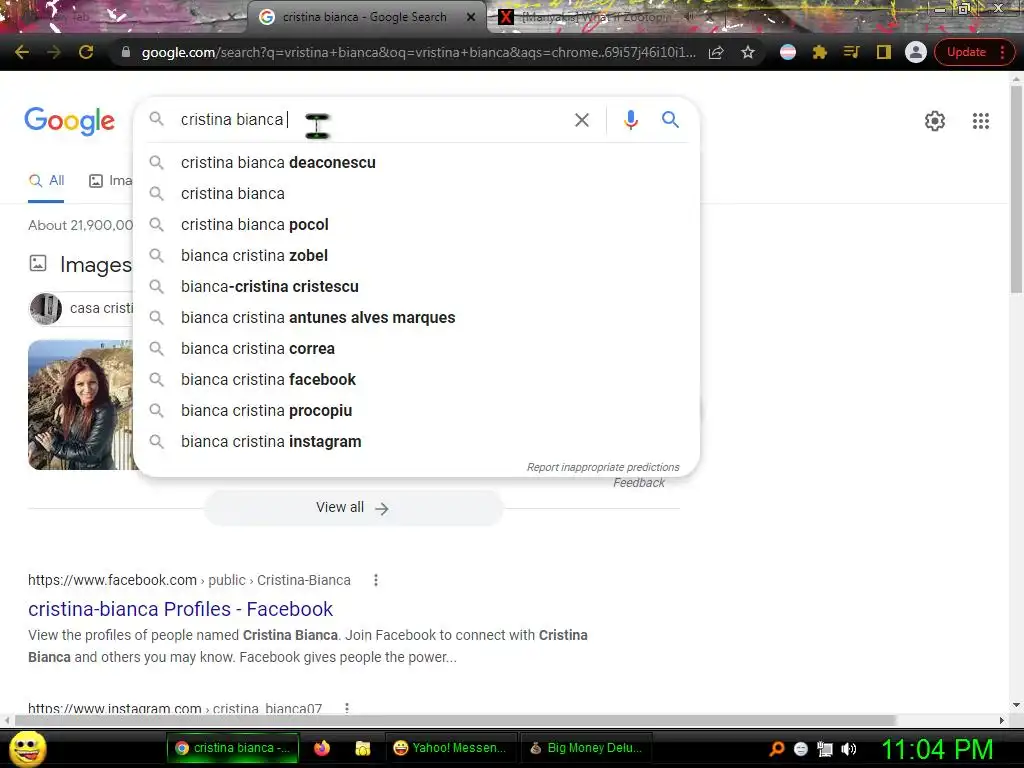
Task: Clear the search box with the X
Action: tap(582, 120)
